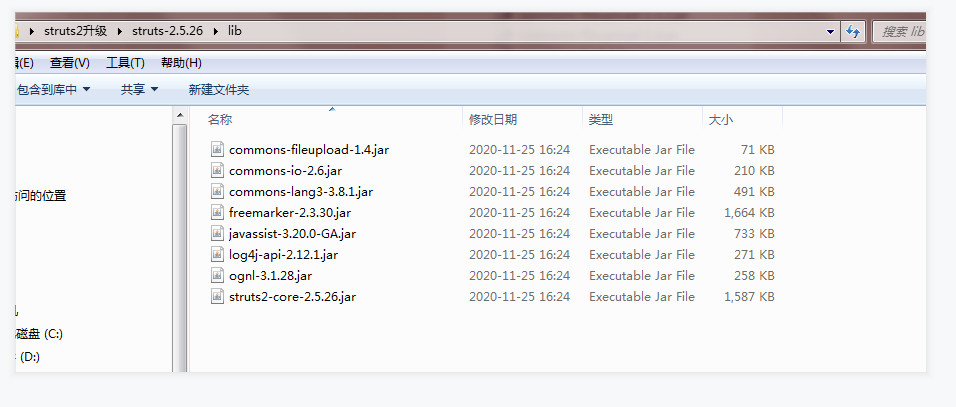Click the navigation pane scroll-up arrow

[180, 115]
